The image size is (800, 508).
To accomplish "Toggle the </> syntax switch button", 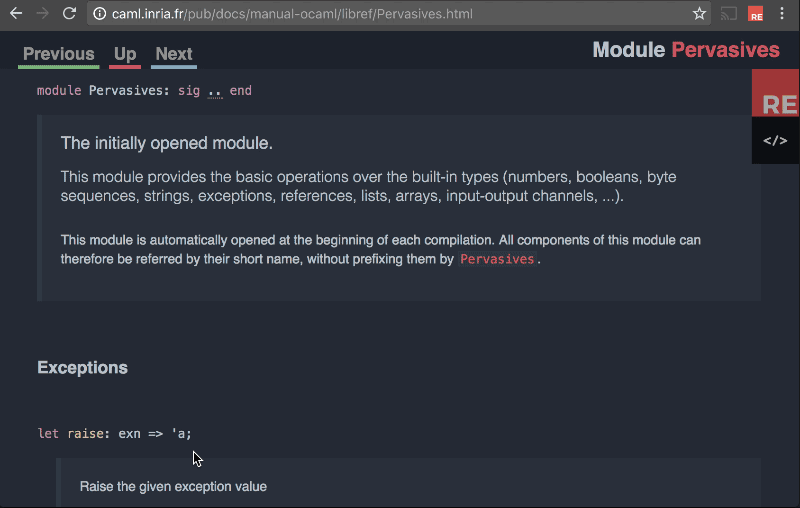I will [x=776, y=140].
